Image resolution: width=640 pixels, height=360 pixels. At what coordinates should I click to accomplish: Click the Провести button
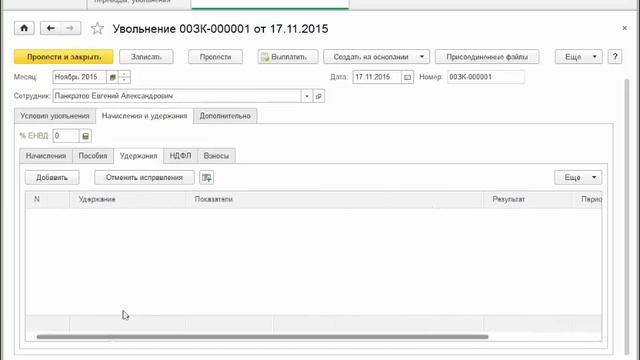(x=216, y=57)
